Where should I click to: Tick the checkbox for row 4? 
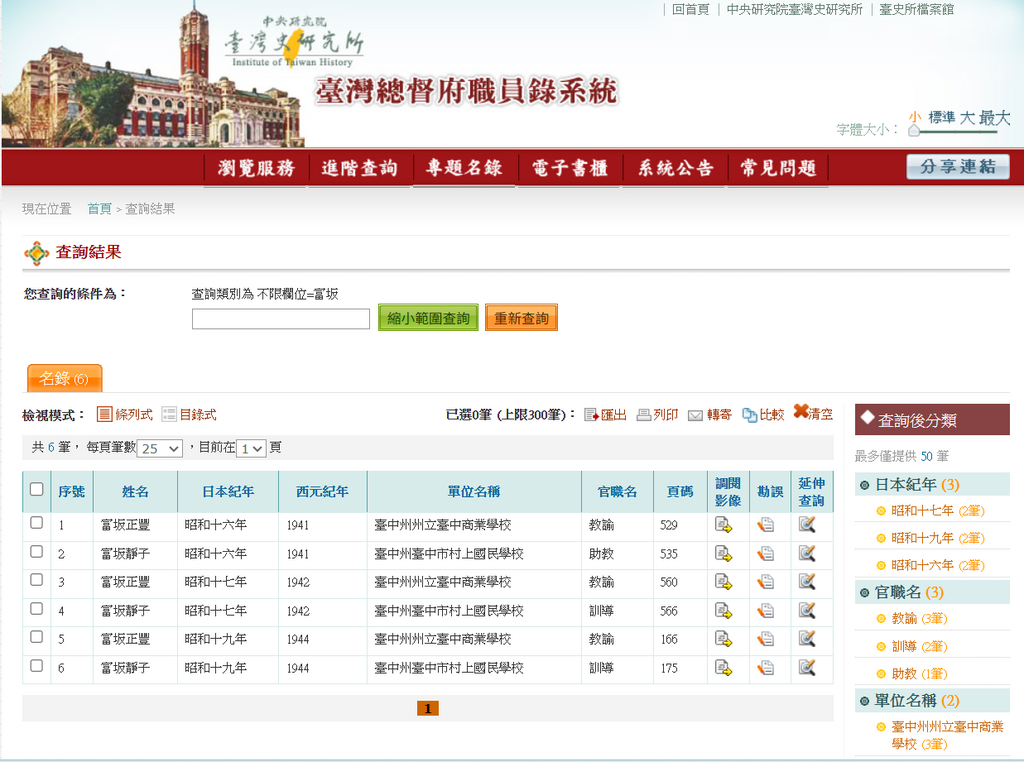(37, 609)
